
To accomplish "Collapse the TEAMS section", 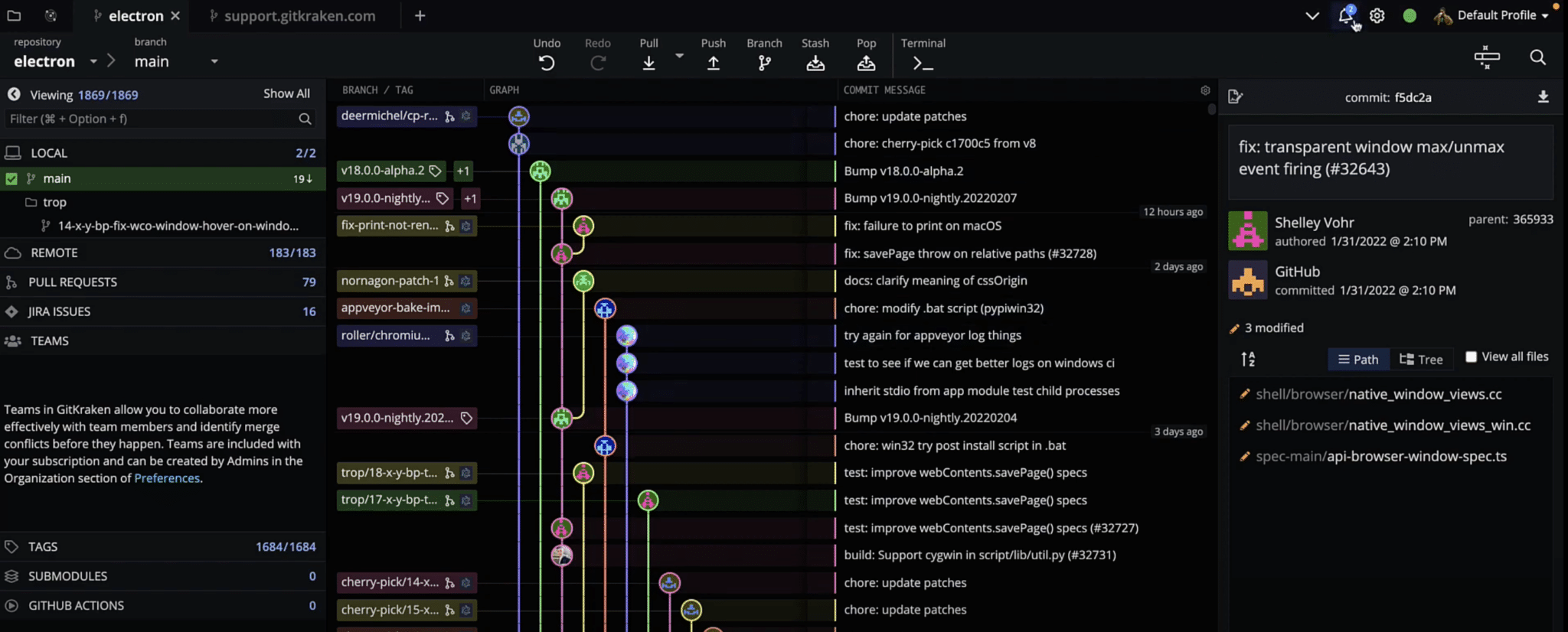I will (x=162, y=340).
